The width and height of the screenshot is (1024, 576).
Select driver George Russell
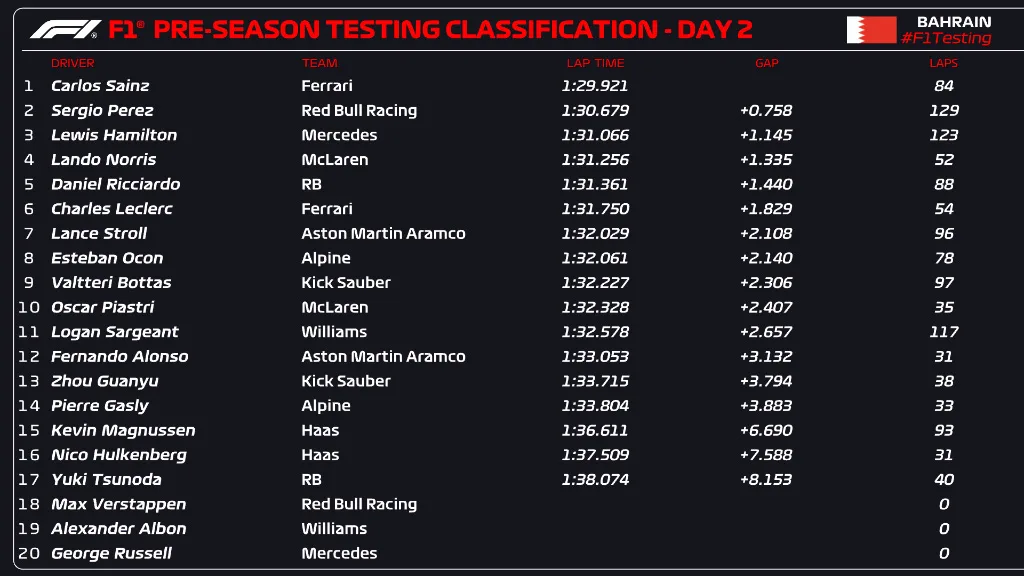pyautogui.click(x=111, y=553)
